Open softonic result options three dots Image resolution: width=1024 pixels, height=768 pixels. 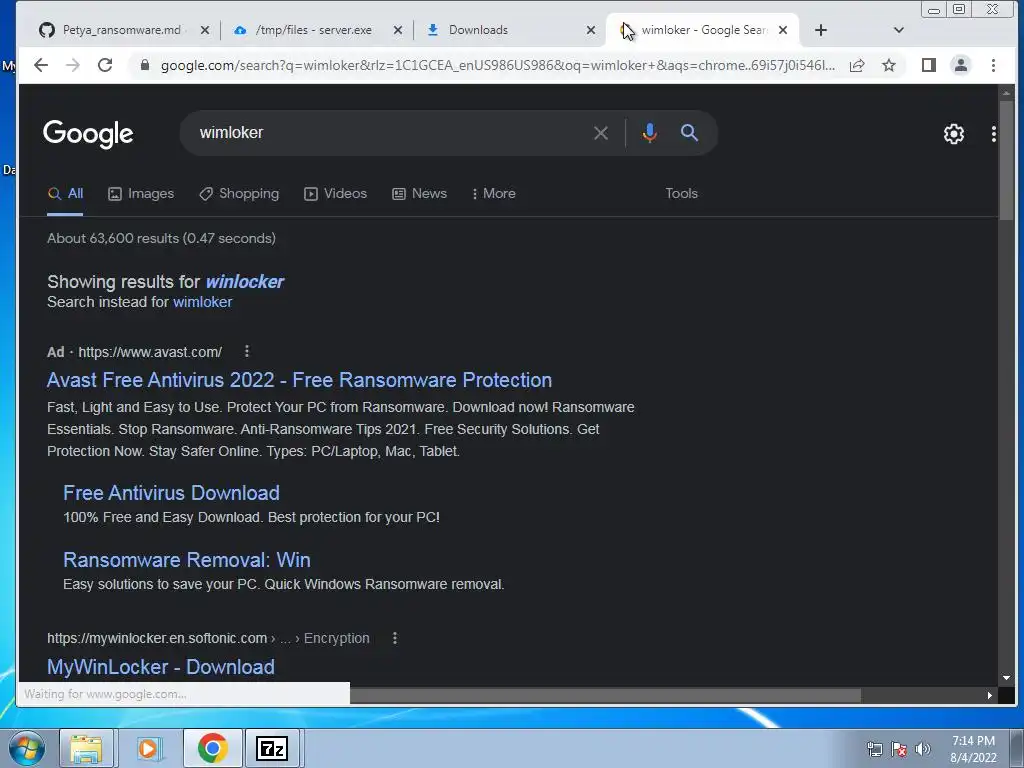coord(394,638)
